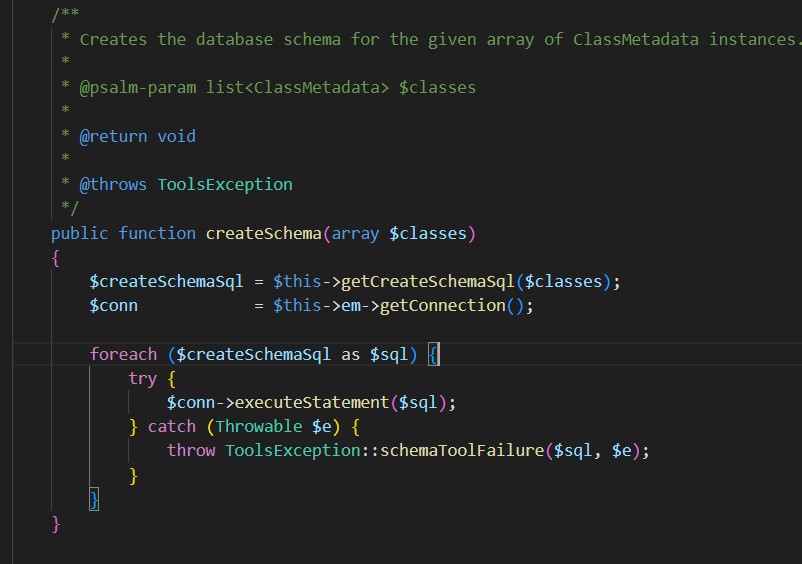This screenshot has width=802, height=564.
Task: Click the schemaToolFailure static method call
Action: click(462, 450)
